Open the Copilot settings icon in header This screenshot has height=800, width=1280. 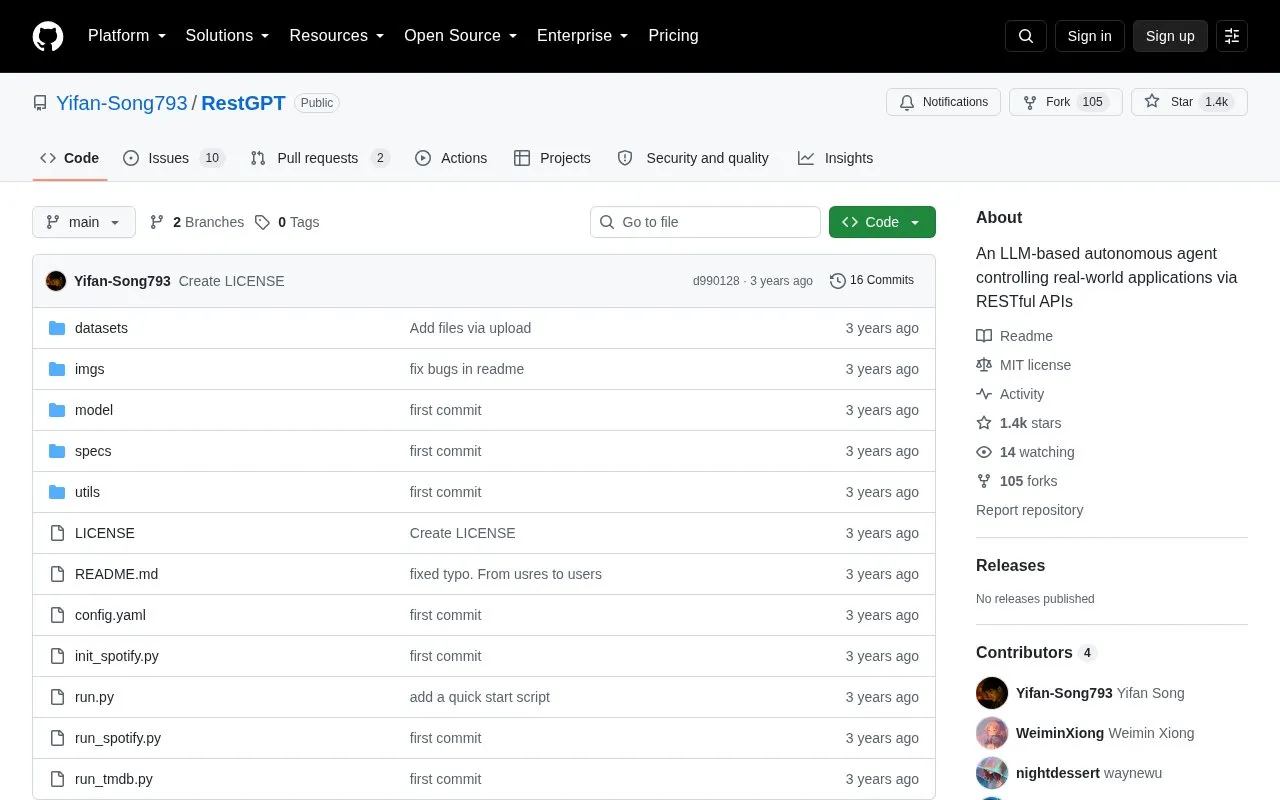[1232, 36]
